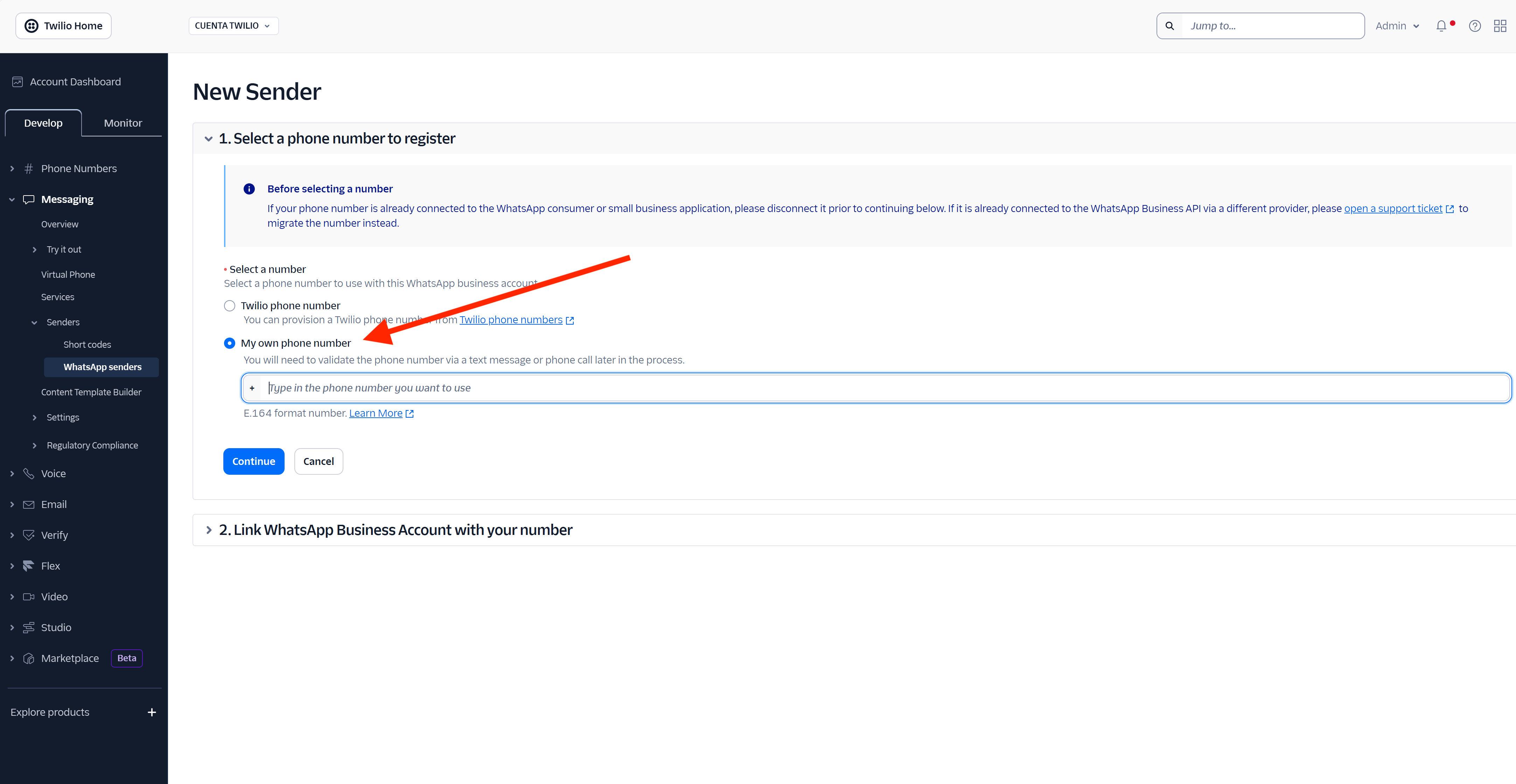Viewport: 1516px width, 784px height.
Task: Open the help question mark icon
Action: pos(1475,26)
